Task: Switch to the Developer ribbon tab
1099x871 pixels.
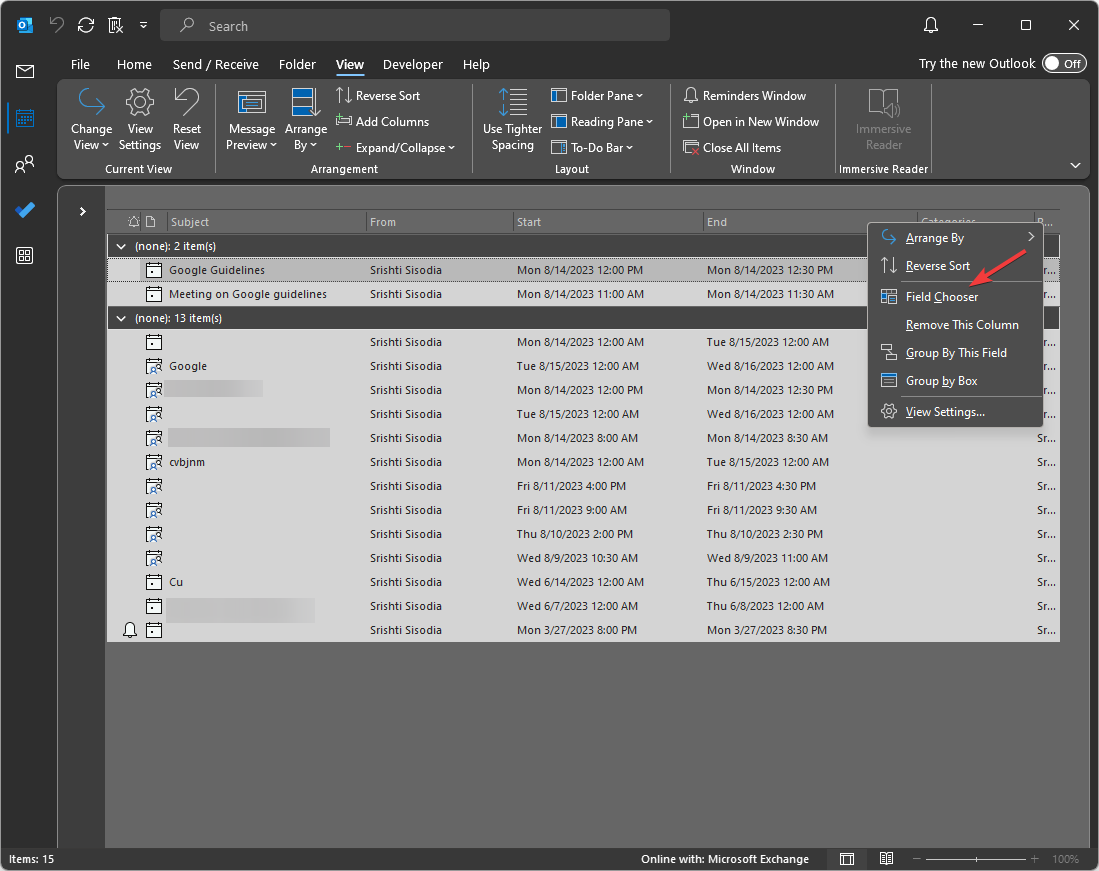Action: coord(412,64)
